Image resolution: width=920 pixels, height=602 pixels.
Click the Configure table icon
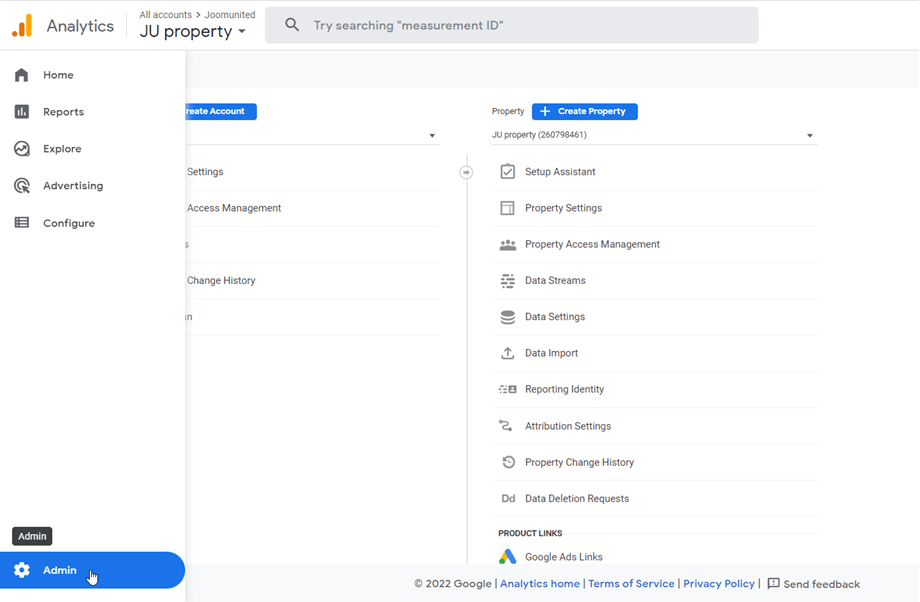click(x=22, y=223)
